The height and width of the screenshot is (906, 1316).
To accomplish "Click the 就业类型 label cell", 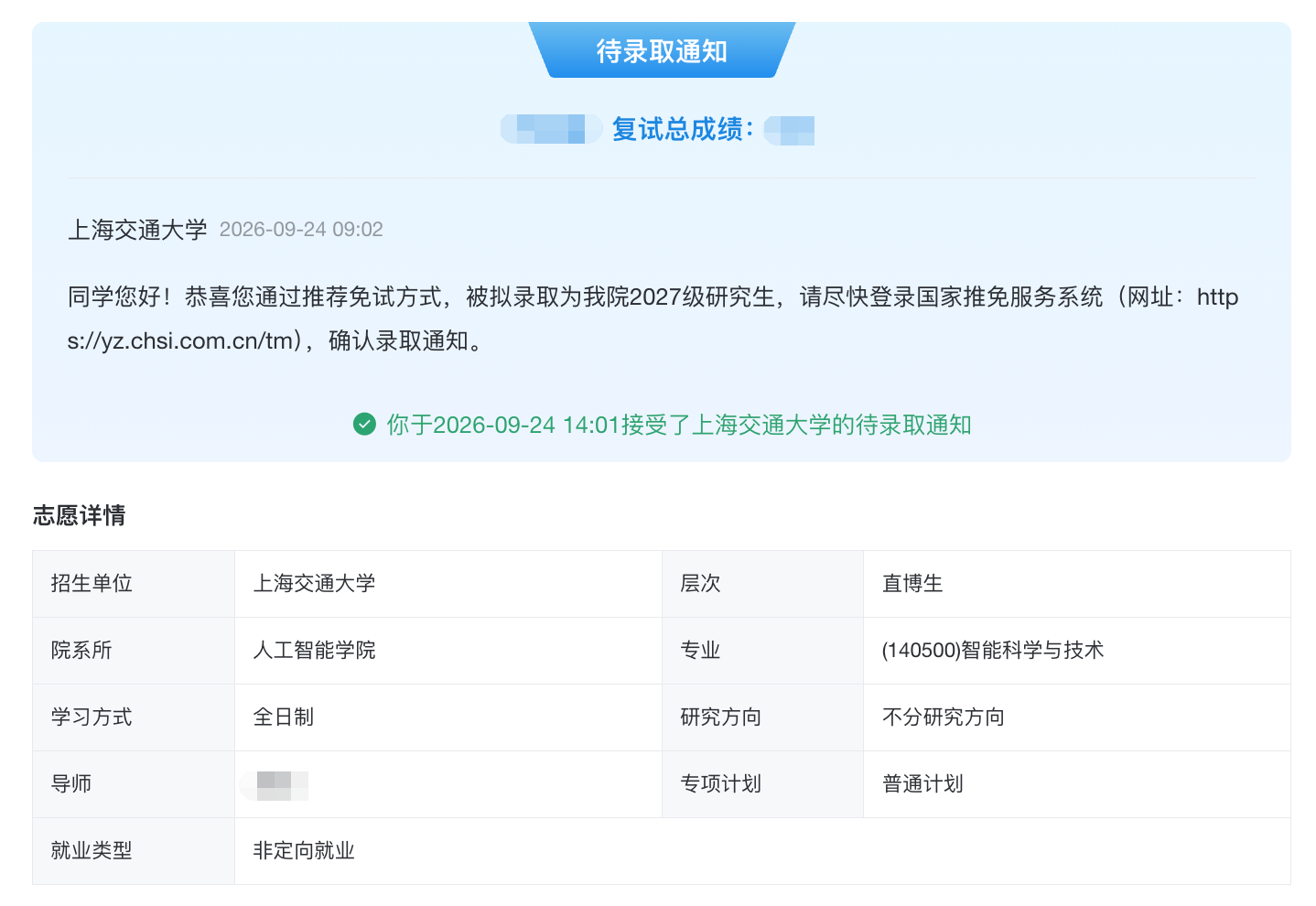I will 134,851.
